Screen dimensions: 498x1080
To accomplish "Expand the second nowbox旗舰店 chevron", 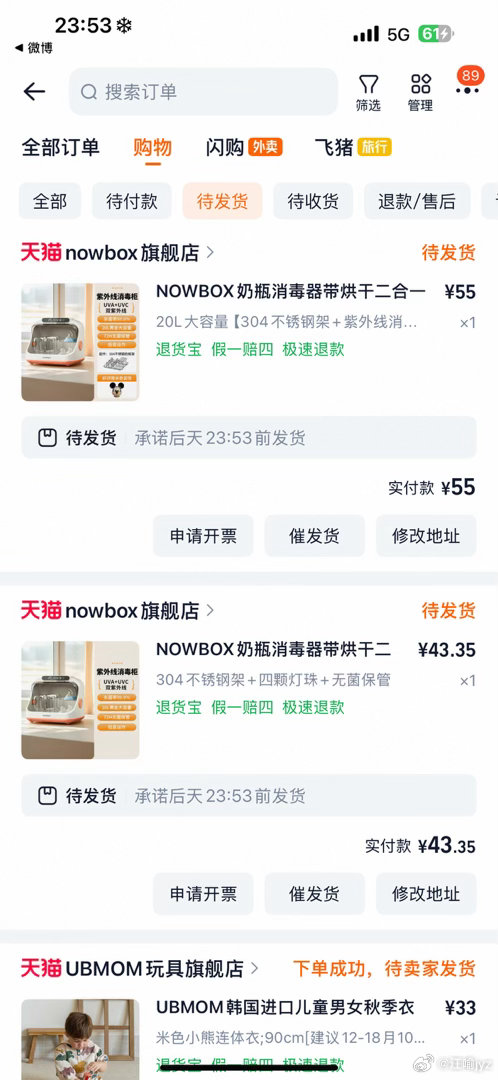I will (x=210, y=610).
